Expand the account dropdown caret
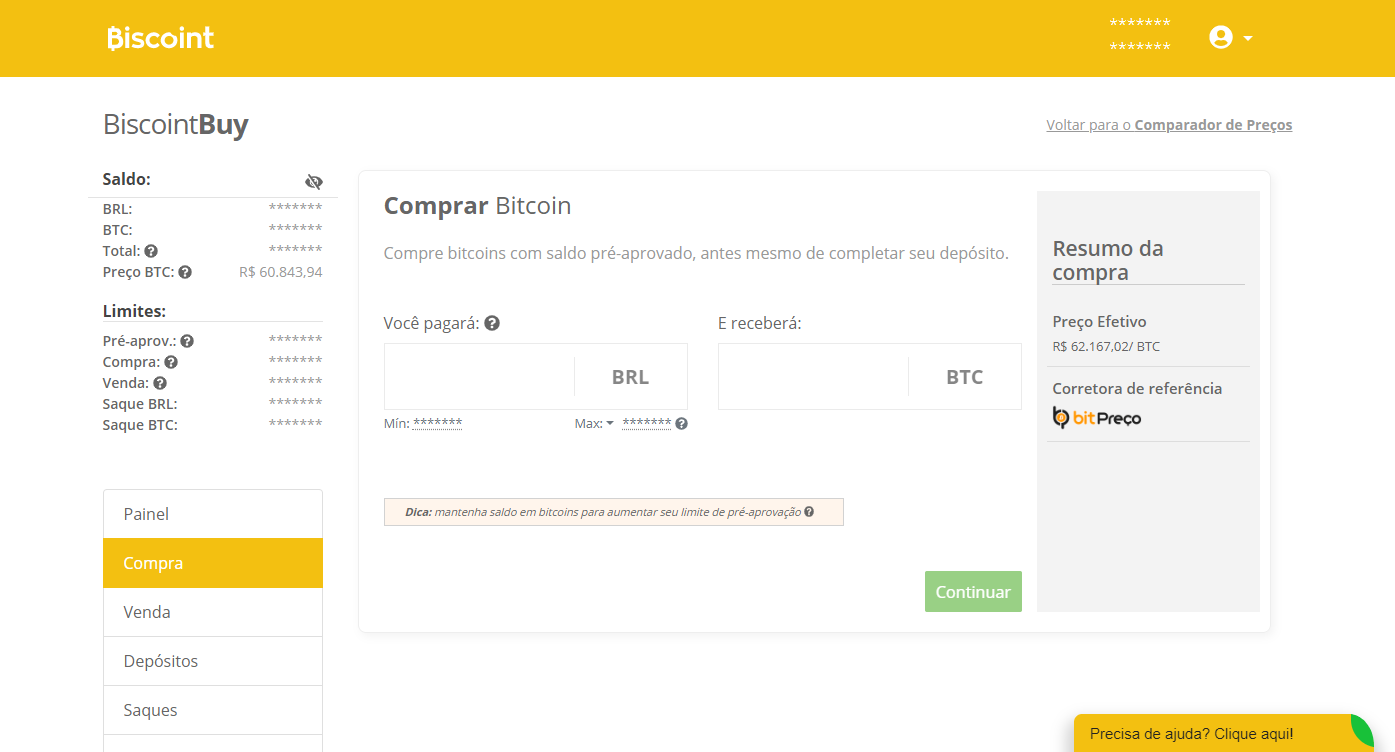Screen dimensions: 1395x752 (1248, 39)
